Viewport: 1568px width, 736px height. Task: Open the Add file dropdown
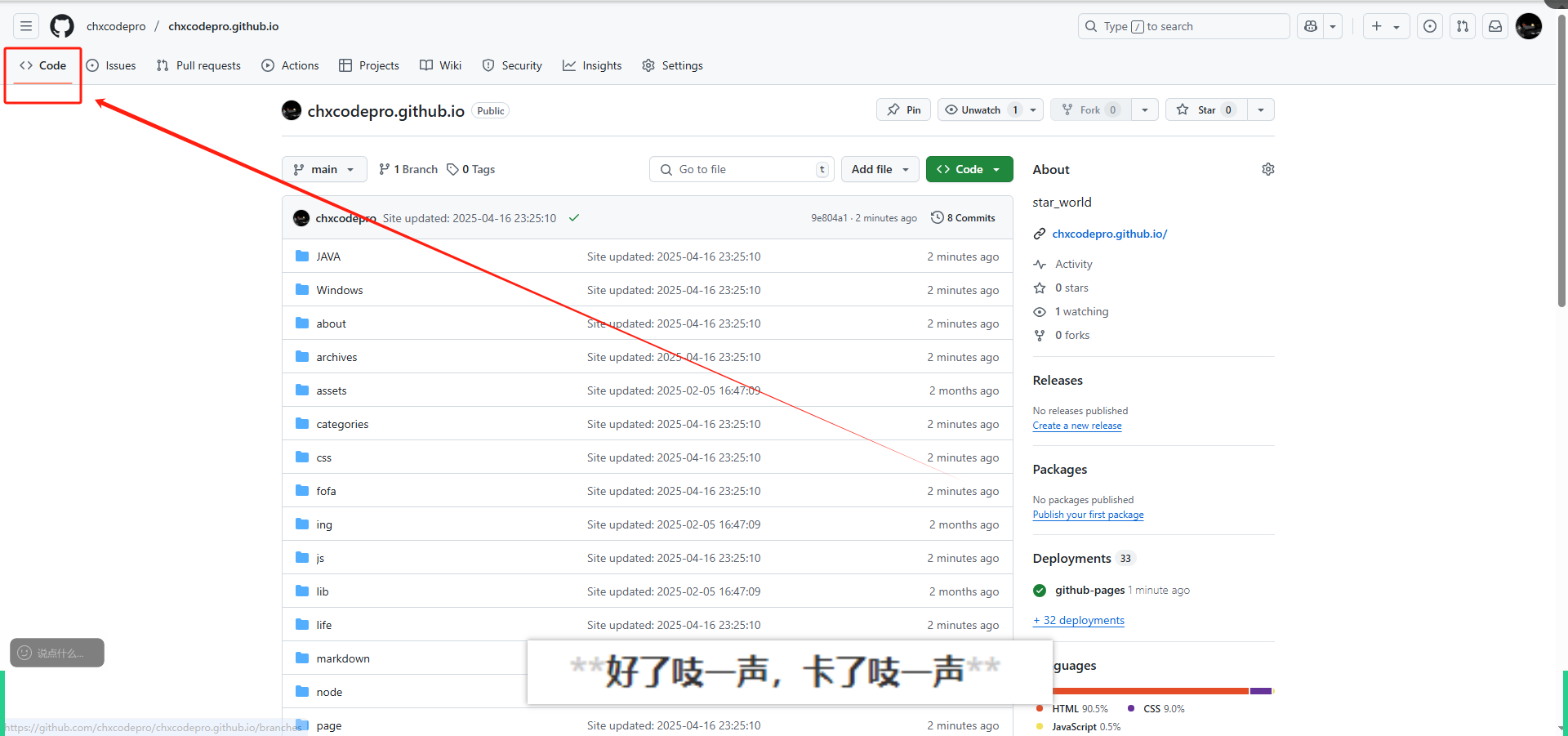click(x=880, y=169)
